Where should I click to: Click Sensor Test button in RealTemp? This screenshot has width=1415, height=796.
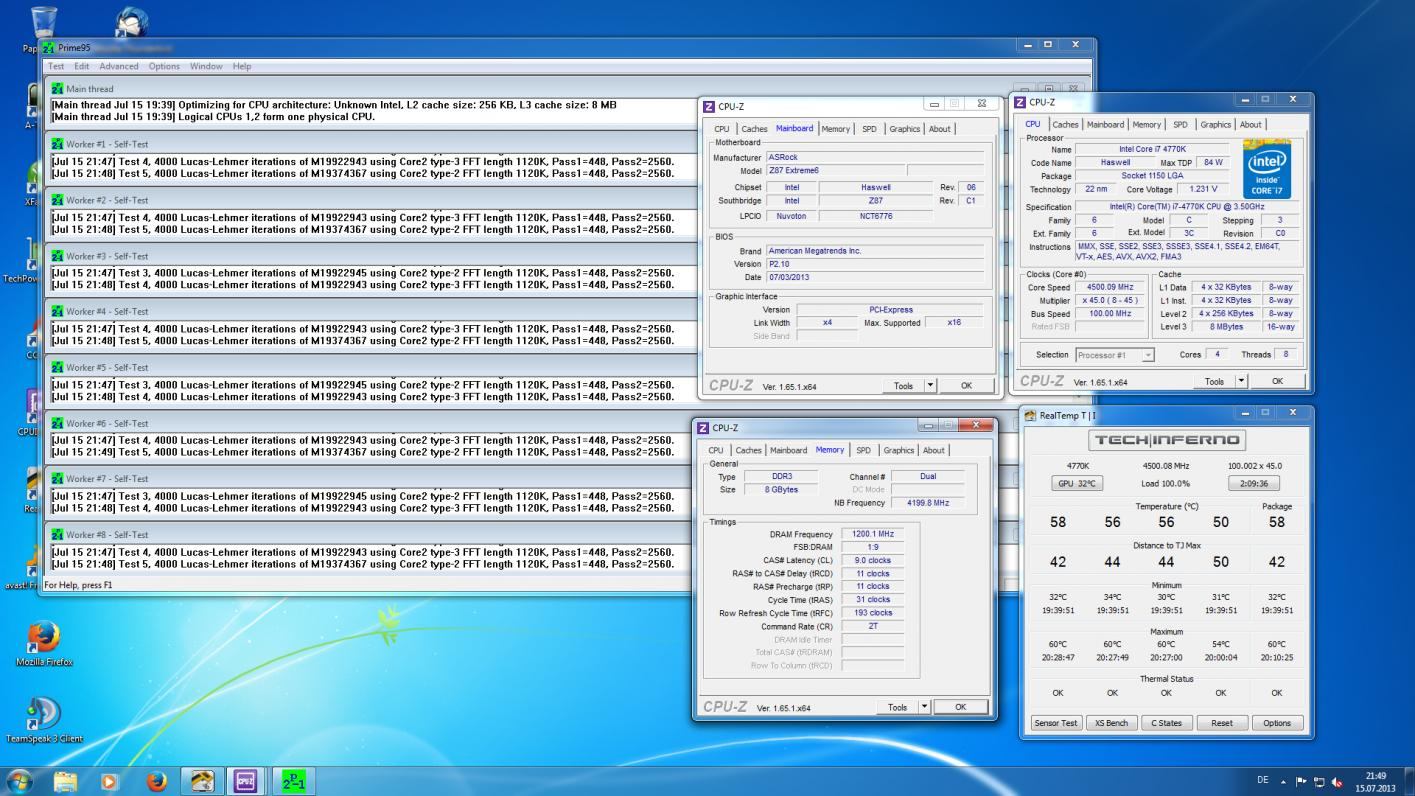[x=1056, y=723]
